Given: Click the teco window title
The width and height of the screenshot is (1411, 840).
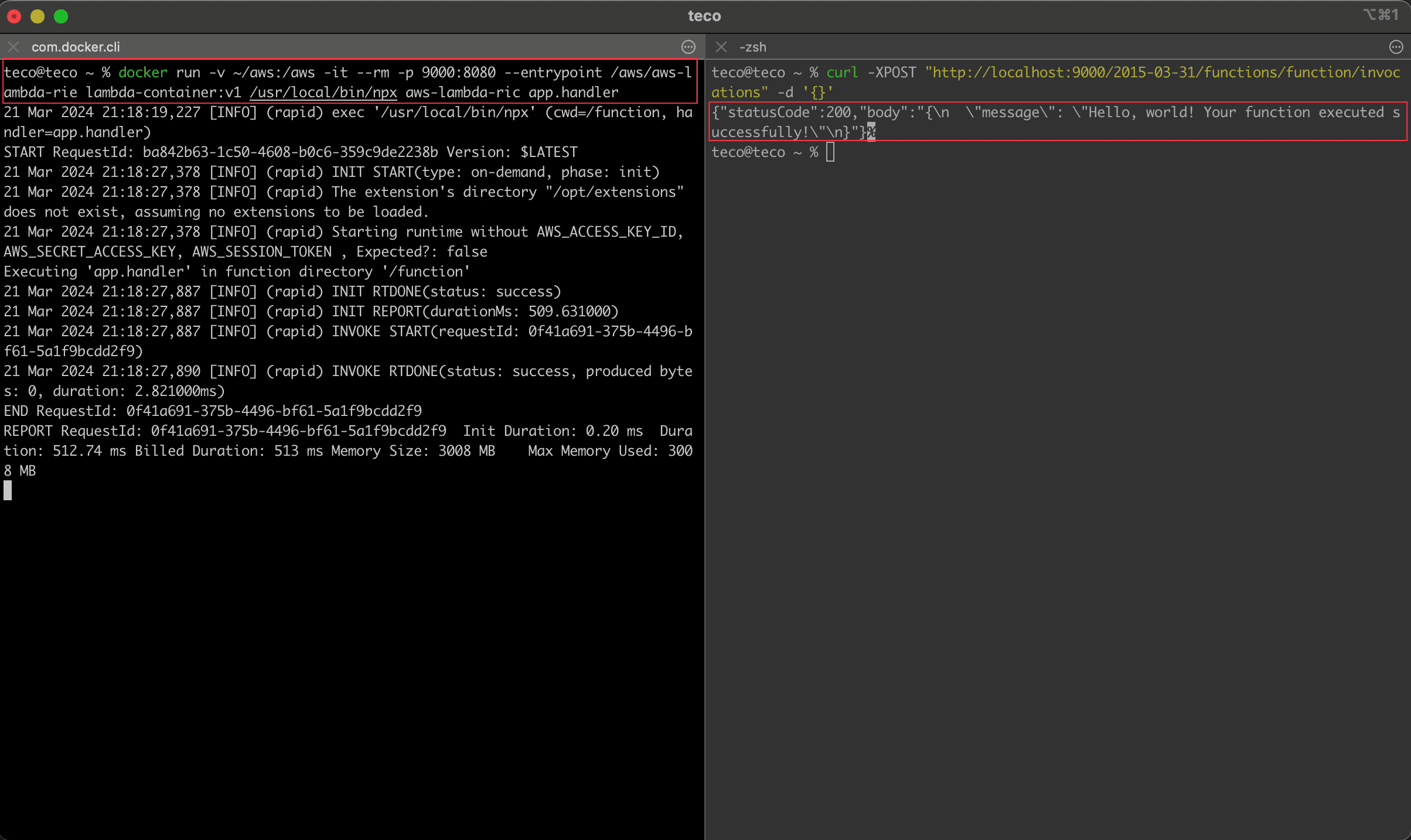Looking at the screenshot, I should pos(705,16).
